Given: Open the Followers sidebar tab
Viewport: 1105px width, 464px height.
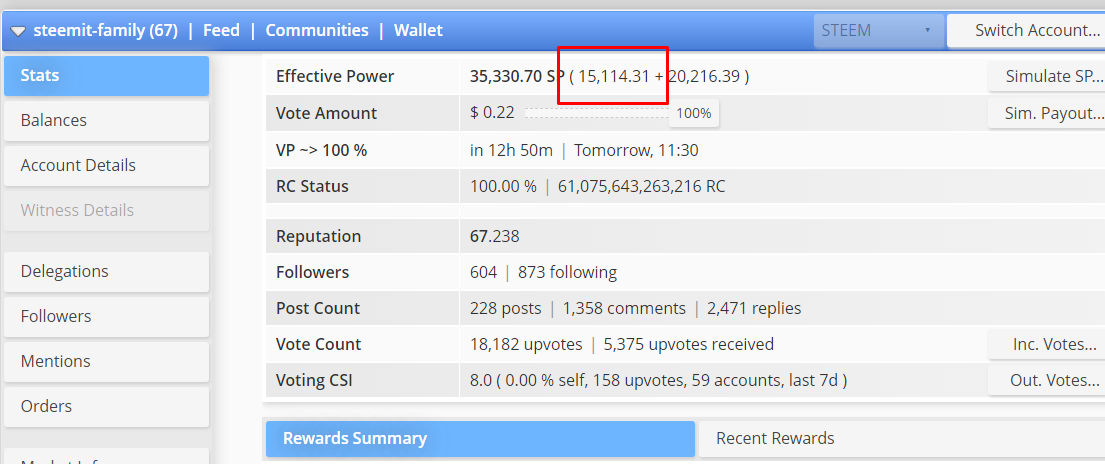Looking at the screenshot, I should point(106,317).
